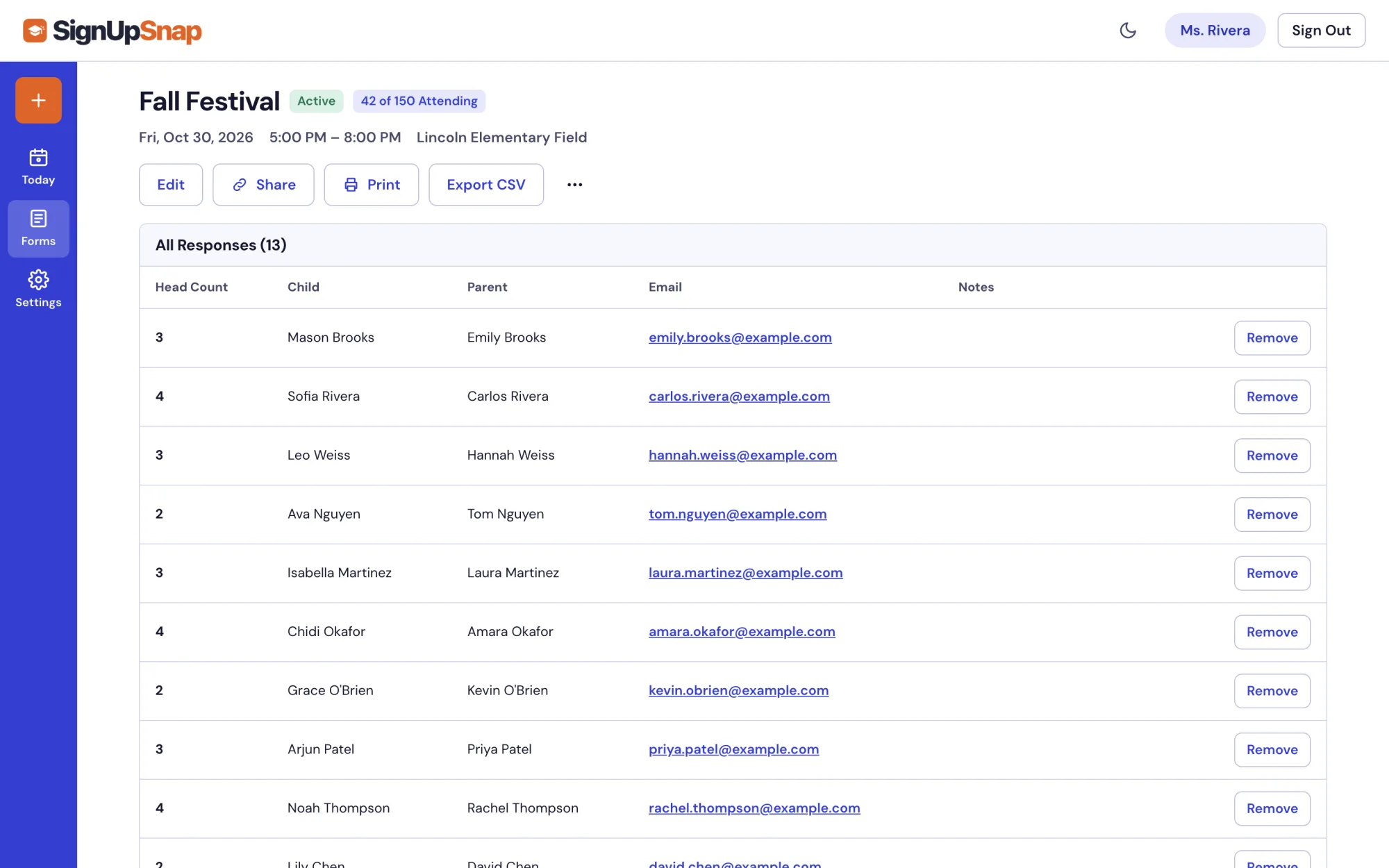
Task: Open more options ellipsis menu
Action: tap(574, 185)
